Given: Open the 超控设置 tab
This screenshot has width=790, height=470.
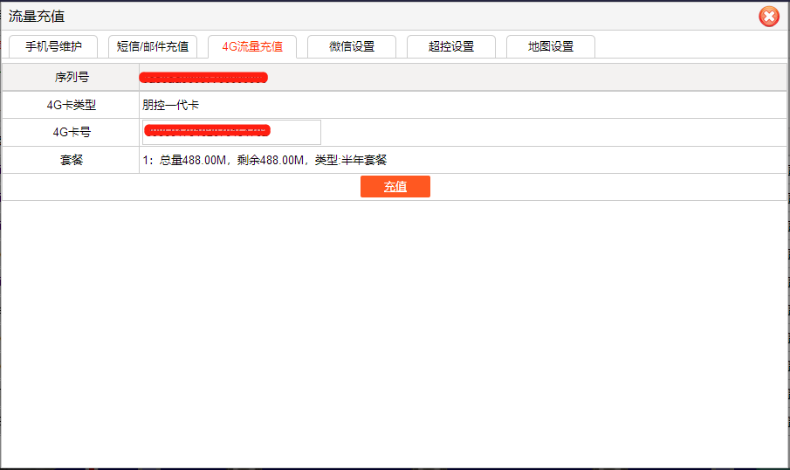Looking at the screenshot, I should pos(451,46).
